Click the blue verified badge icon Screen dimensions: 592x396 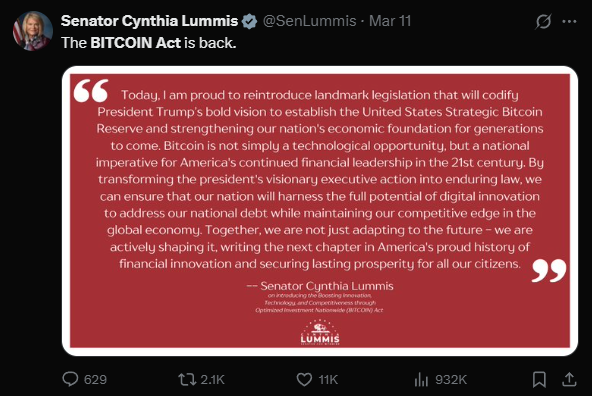[x=249, y=22]
